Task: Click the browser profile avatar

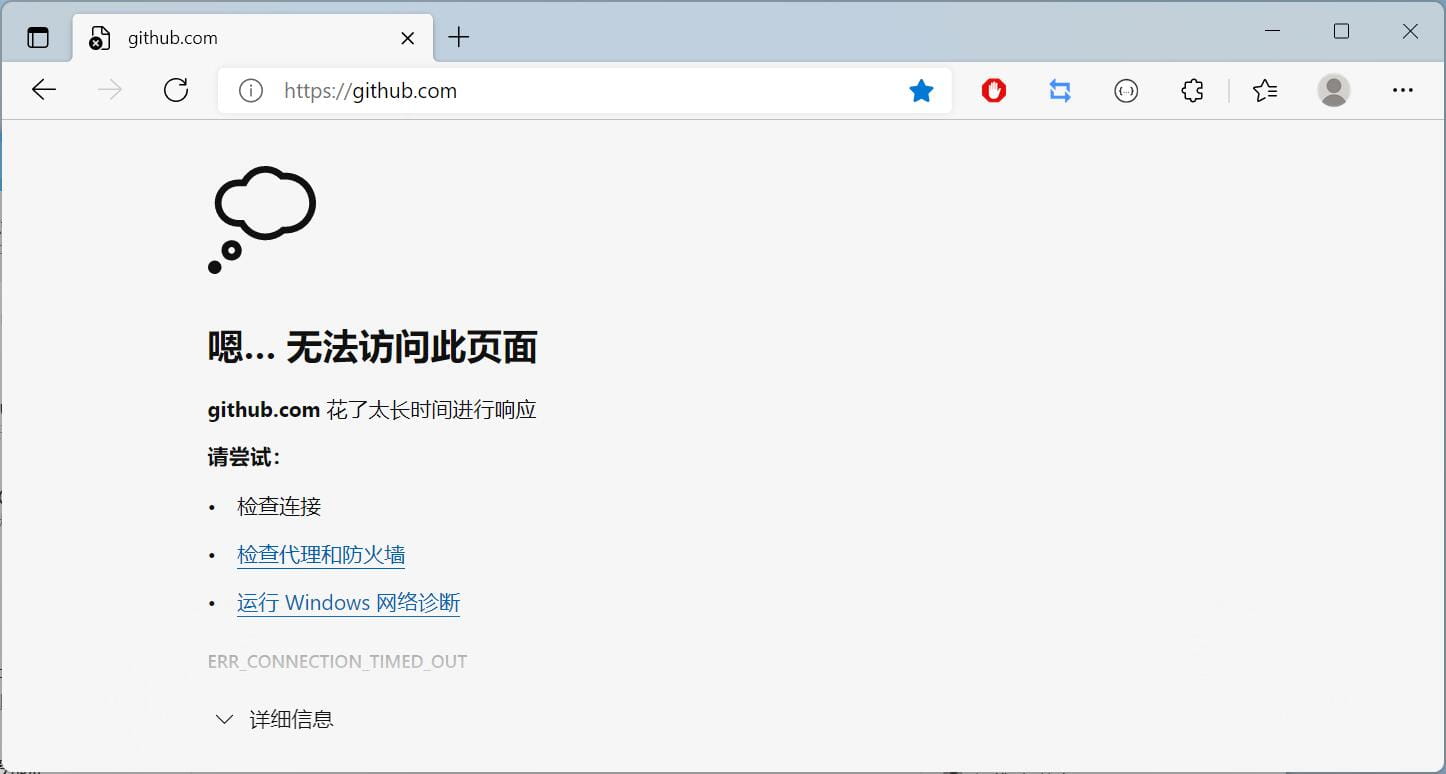Action: point(1333,90)
